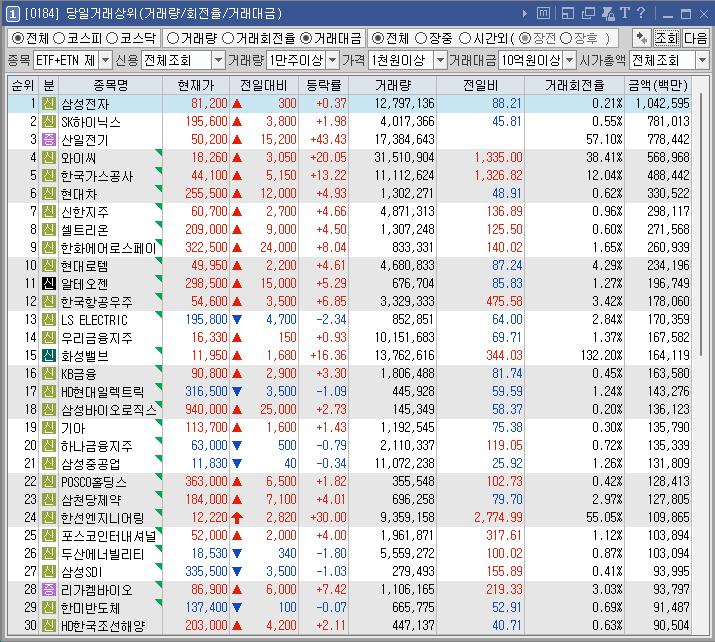The image size is (715, 642).
Task: Select the 거래량 sort radio button
Action: 173,38
